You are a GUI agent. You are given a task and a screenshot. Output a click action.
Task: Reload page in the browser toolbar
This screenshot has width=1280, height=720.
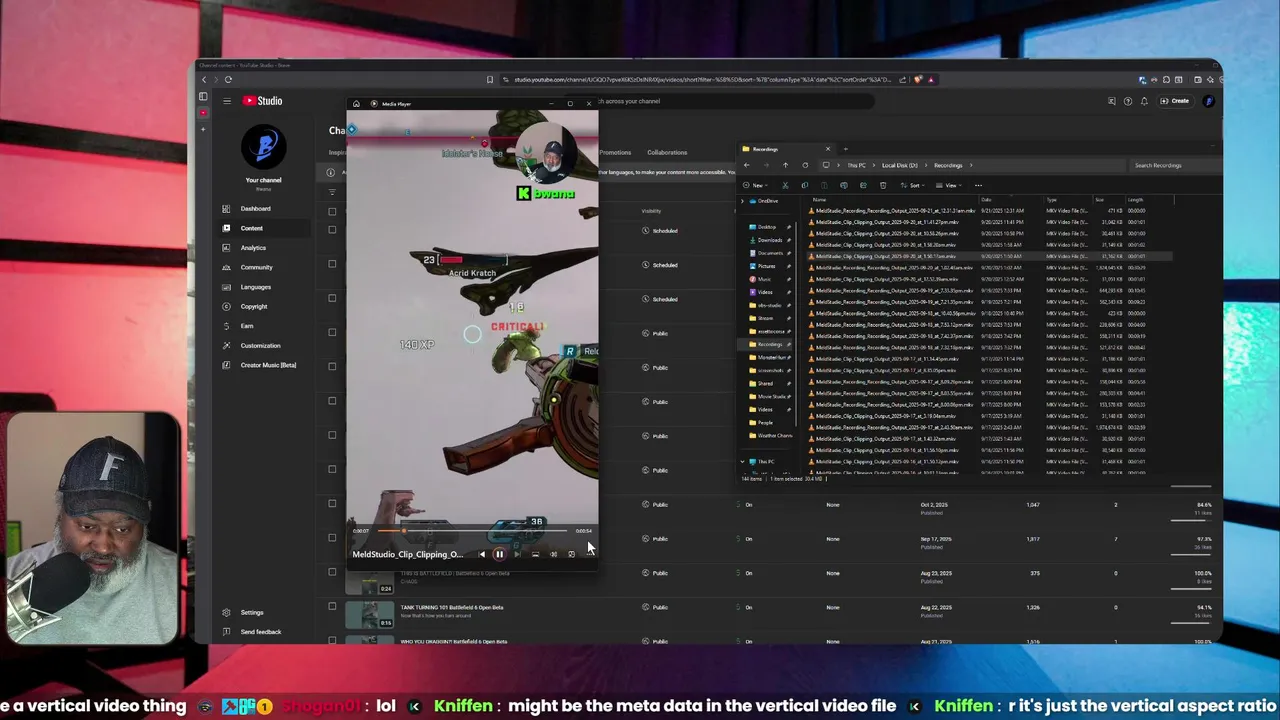228,80
